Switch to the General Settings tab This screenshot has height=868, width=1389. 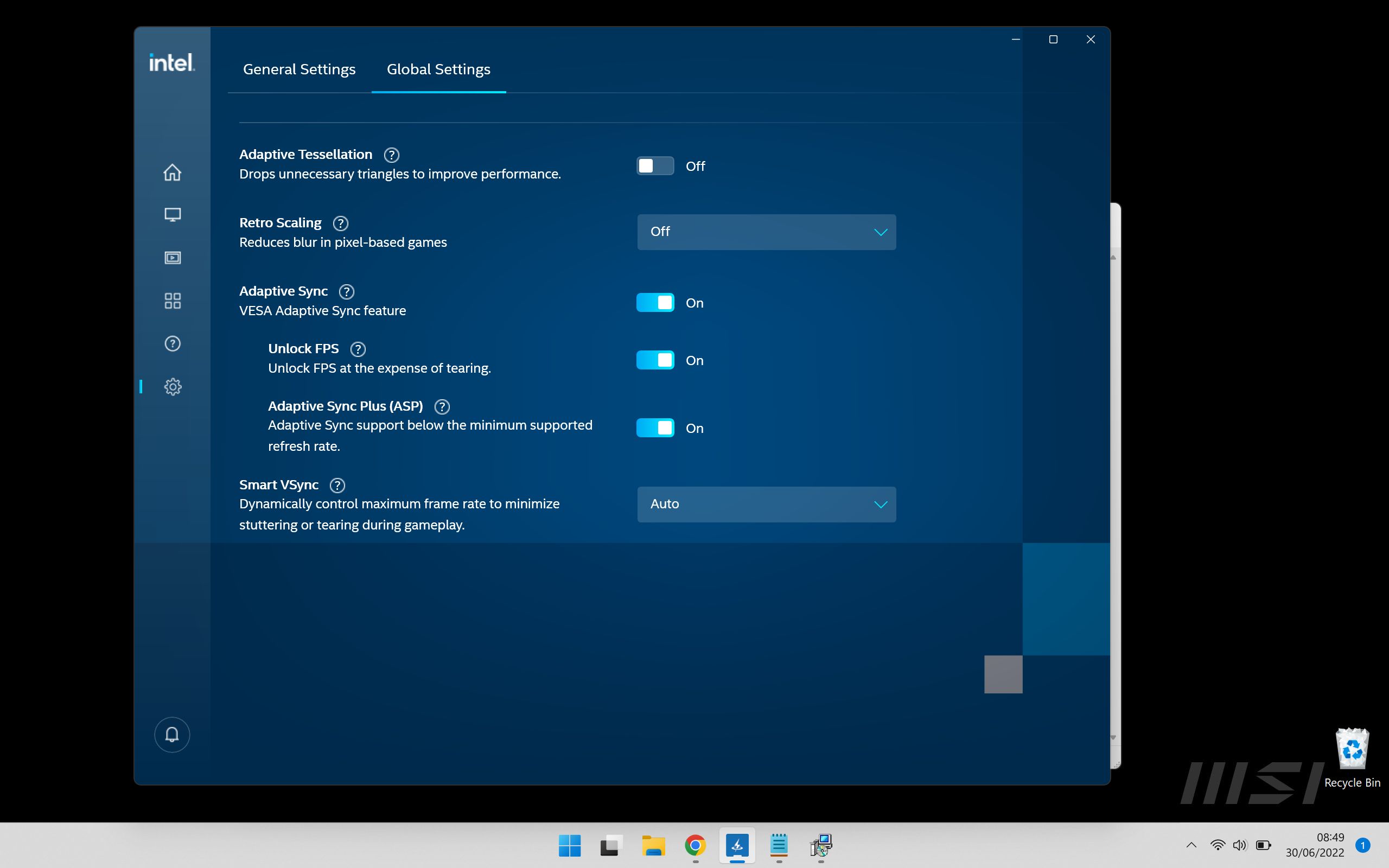pyautogui.click(x=299, y=69)
